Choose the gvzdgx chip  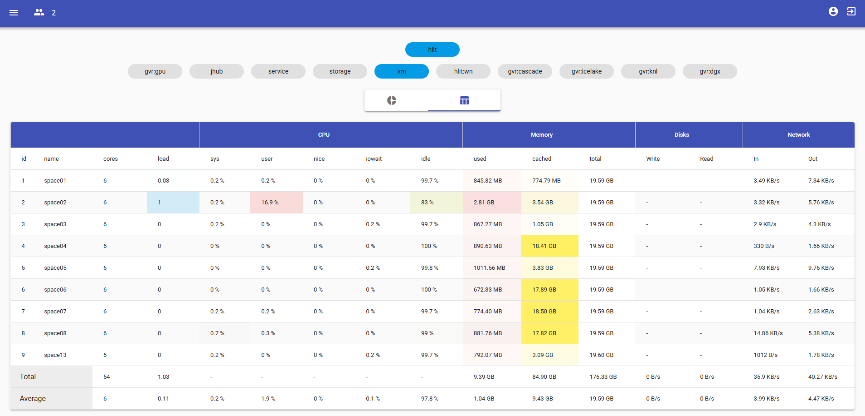click(710, 71)
